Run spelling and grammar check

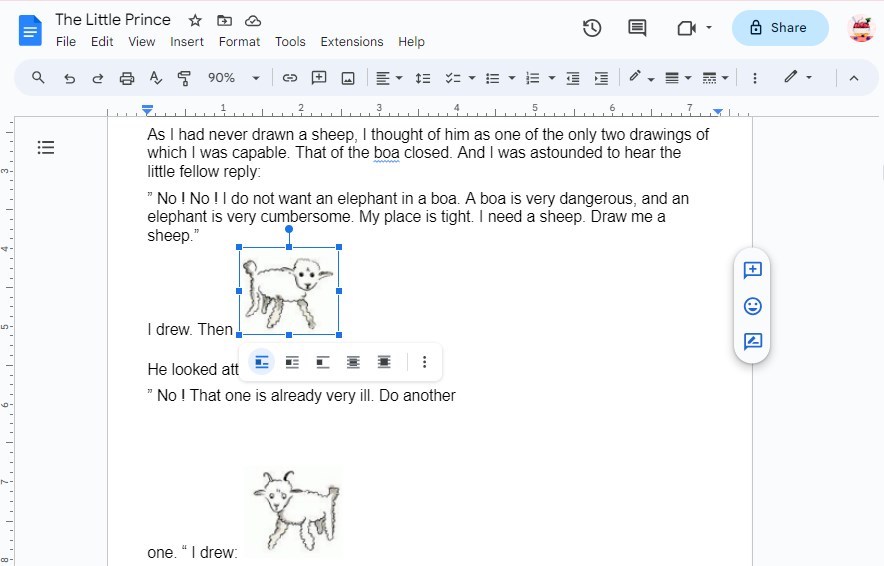pyautogui.click(x=156, y=78)
